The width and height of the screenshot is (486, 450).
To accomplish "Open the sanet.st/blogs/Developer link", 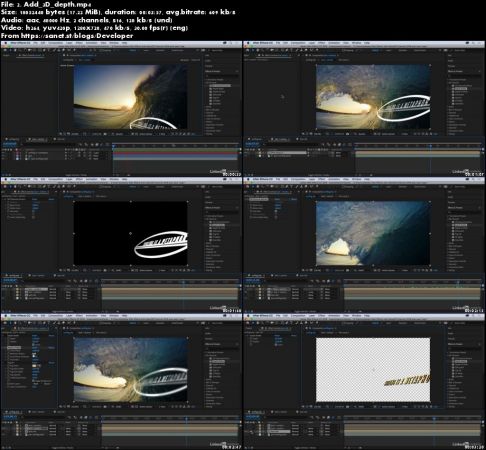I will tap(77, 36).
